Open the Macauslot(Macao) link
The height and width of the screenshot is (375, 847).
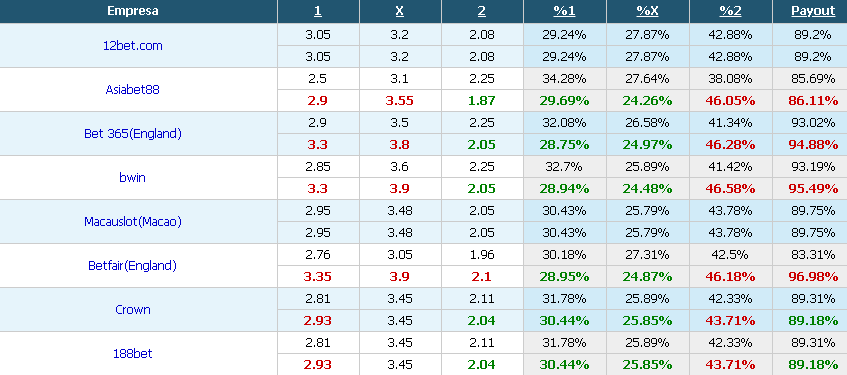(x=132, y=222)
